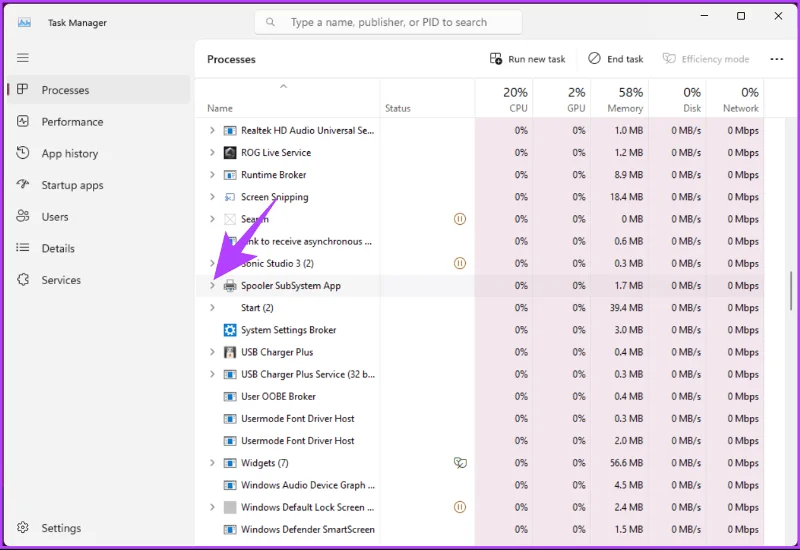Click the 18.4 MB memory value for Screen Snipping

tap(626, 197)
